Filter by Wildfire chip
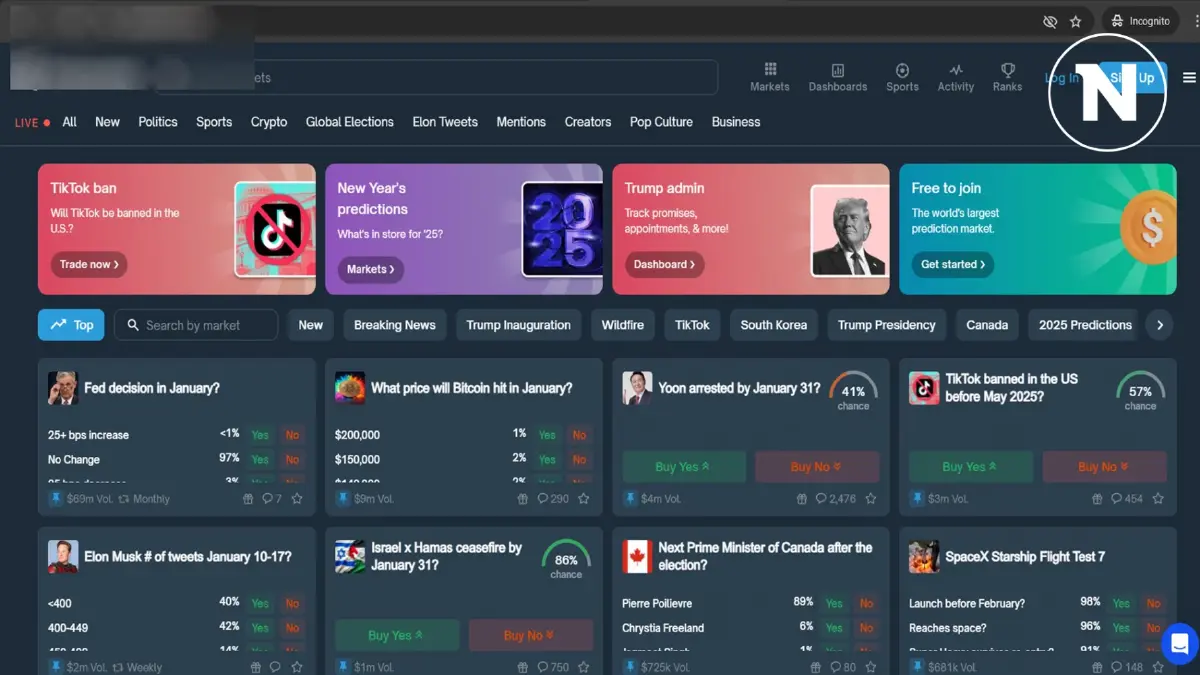Screen dimensions: 1200x675 [x=623, y=325]
